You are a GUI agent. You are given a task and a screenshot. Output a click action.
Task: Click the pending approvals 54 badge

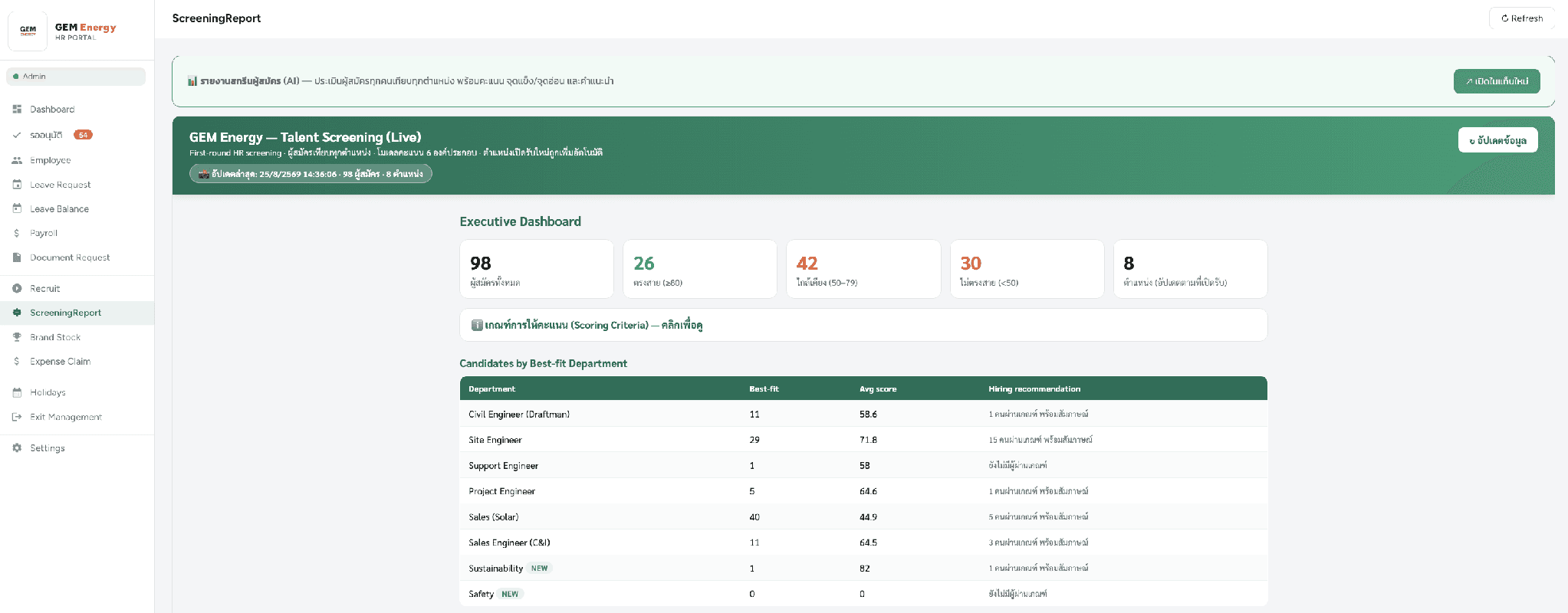click(83, 135)
